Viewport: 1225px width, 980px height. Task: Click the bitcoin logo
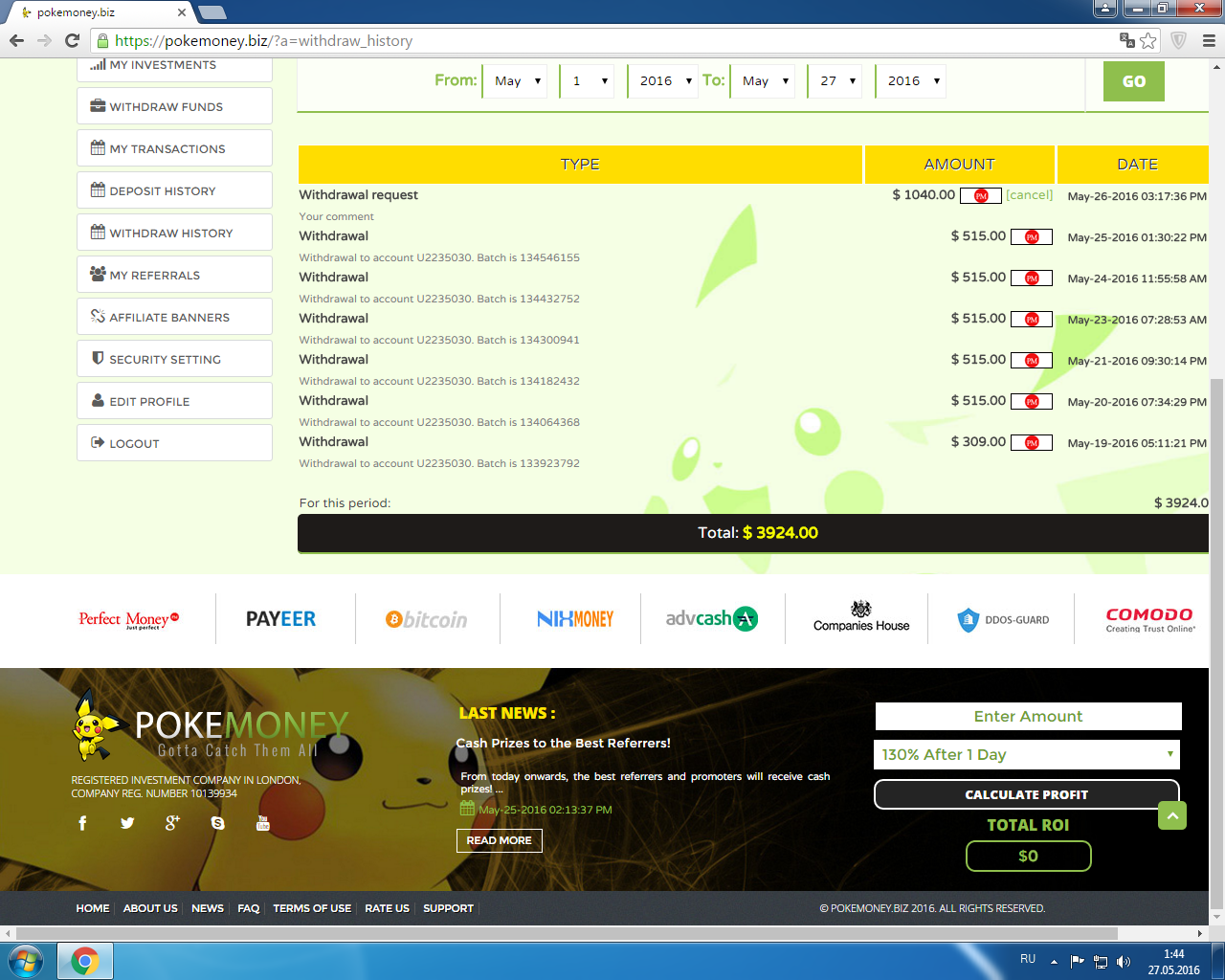click(427, 620)
